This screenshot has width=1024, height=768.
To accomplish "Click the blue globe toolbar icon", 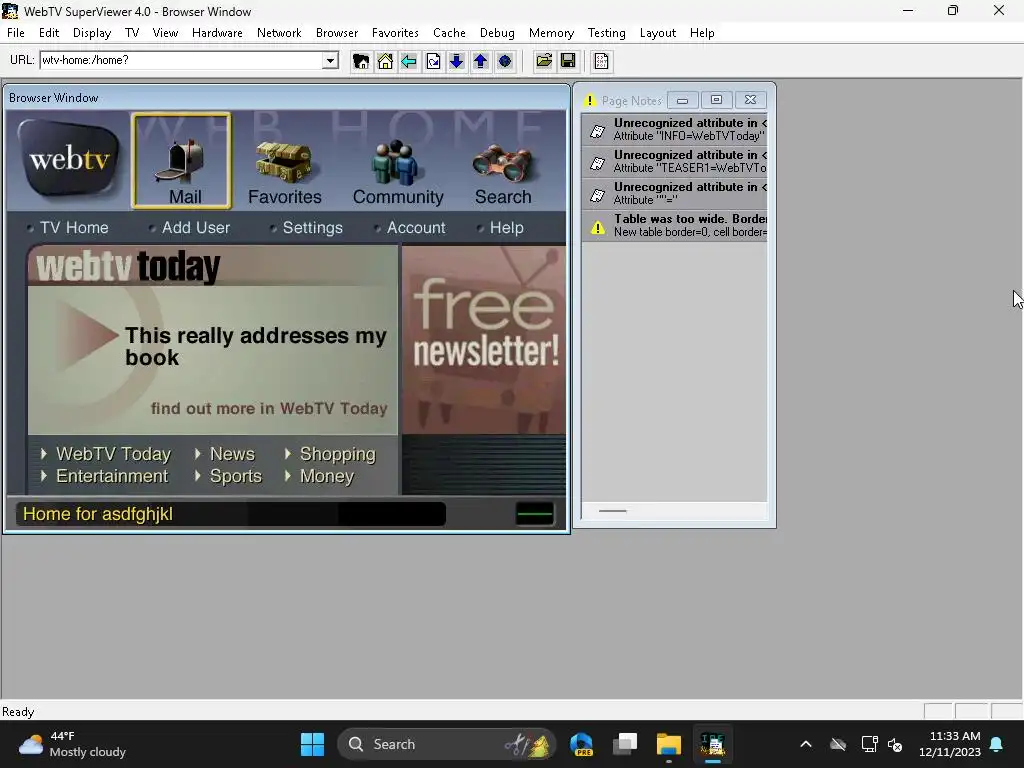I will [x=505, y=61].
